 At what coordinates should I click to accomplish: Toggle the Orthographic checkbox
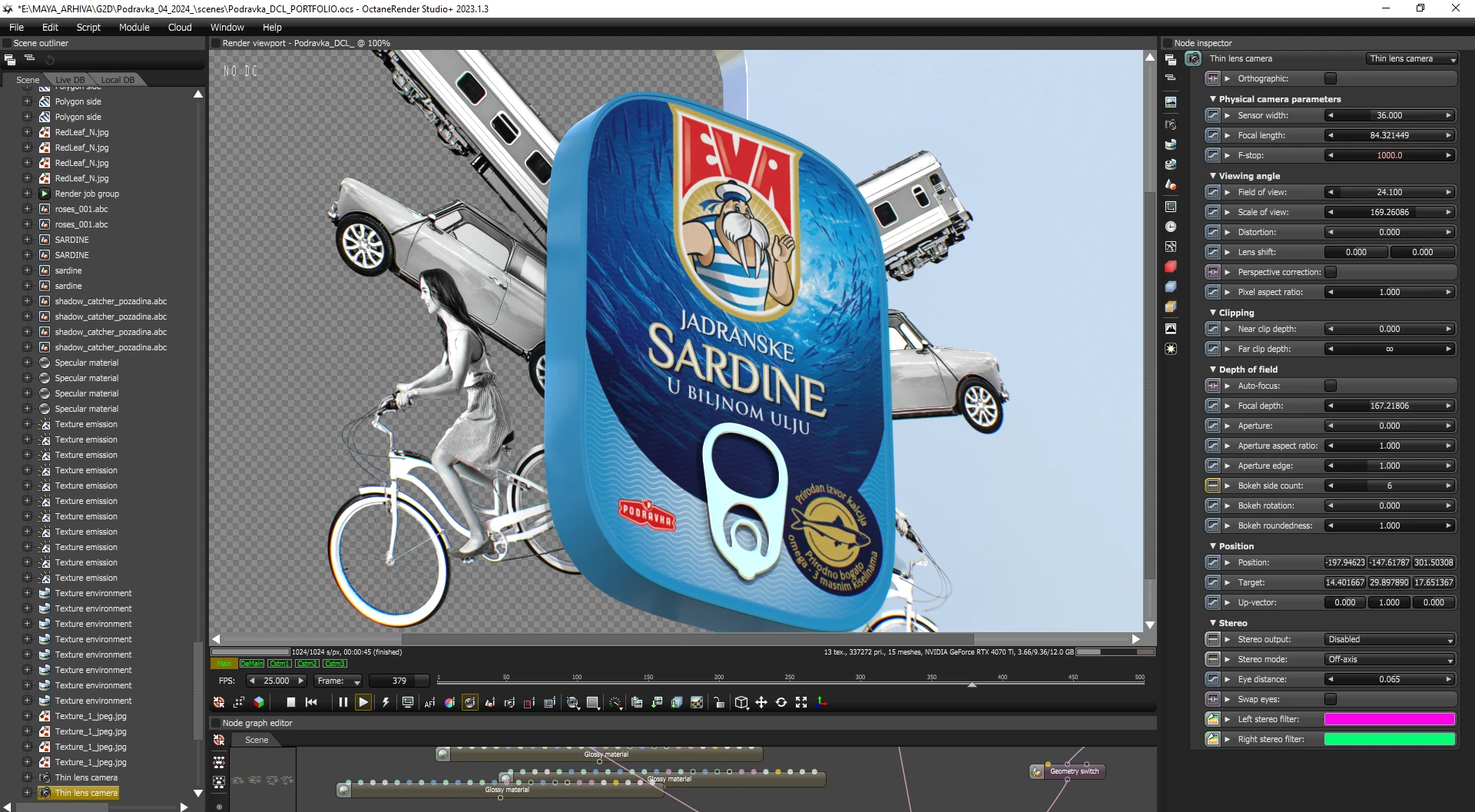(1331, 78)
